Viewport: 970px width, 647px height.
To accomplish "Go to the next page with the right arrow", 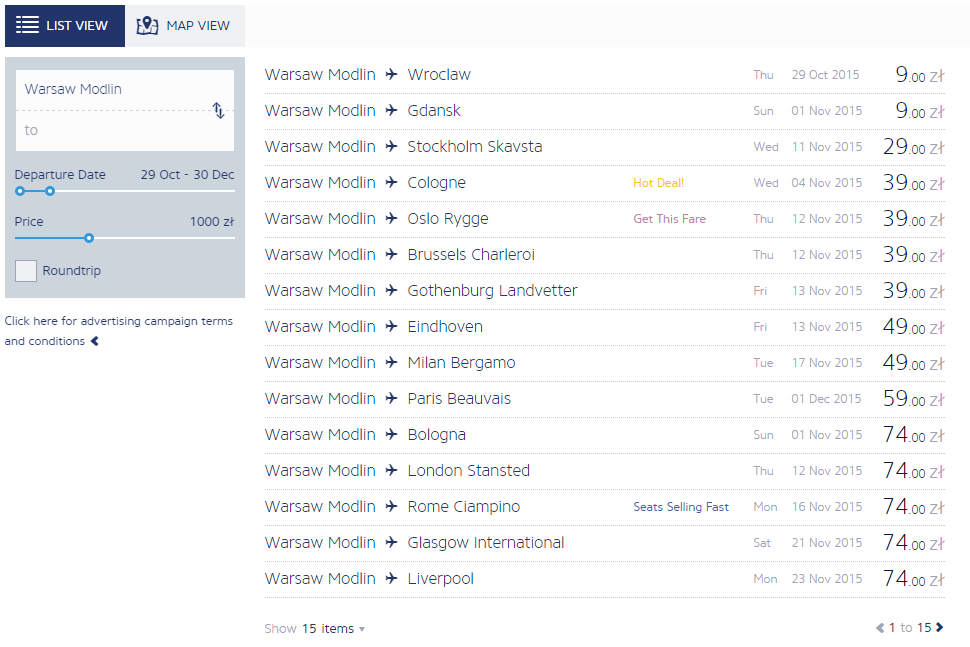I will click(939, 627).
